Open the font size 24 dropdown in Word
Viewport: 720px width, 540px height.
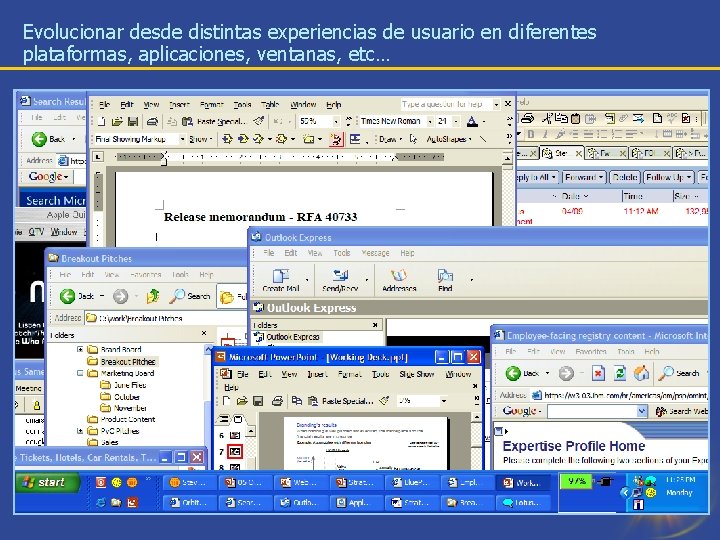tap(456, 122)
